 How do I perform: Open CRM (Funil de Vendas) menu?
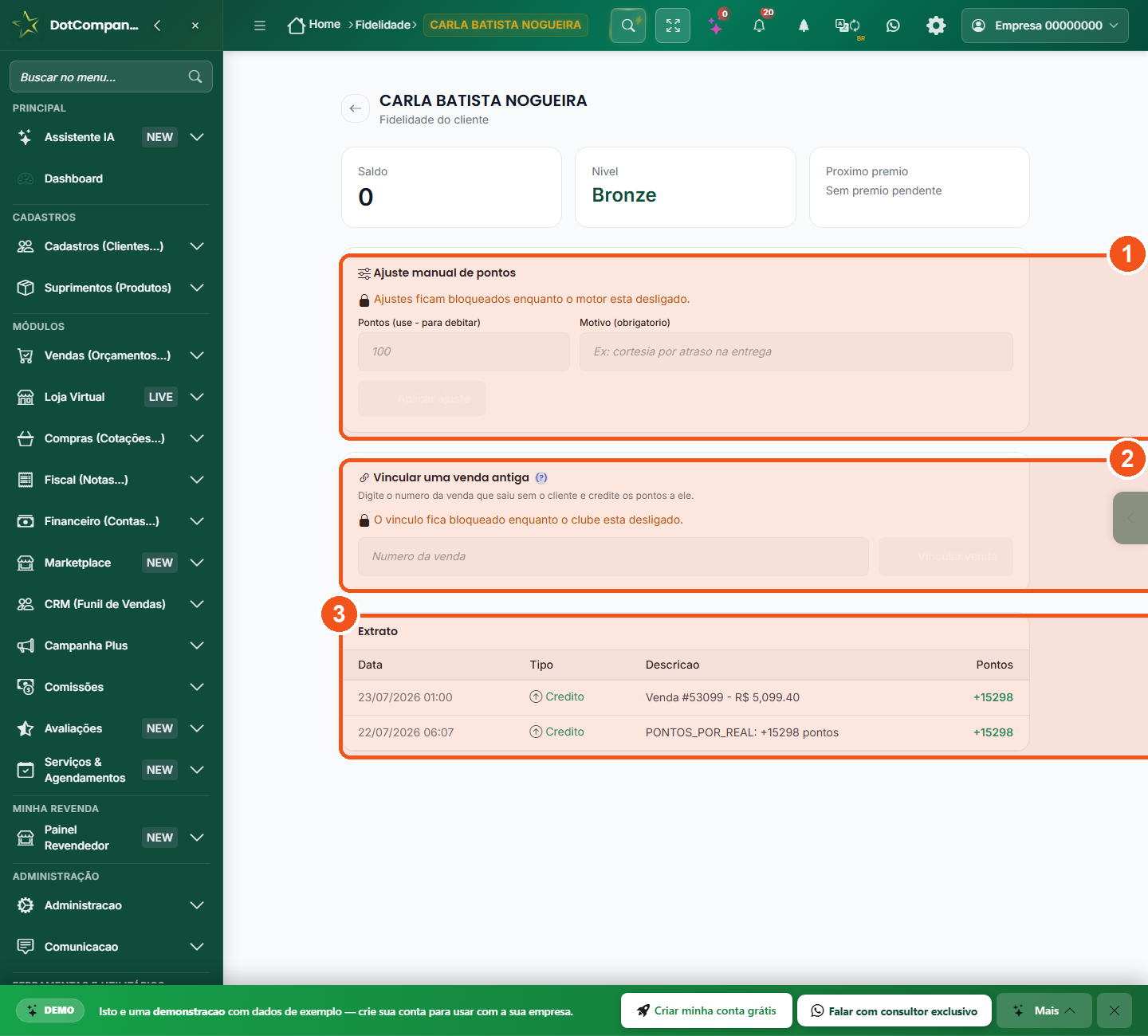point(111,604)
